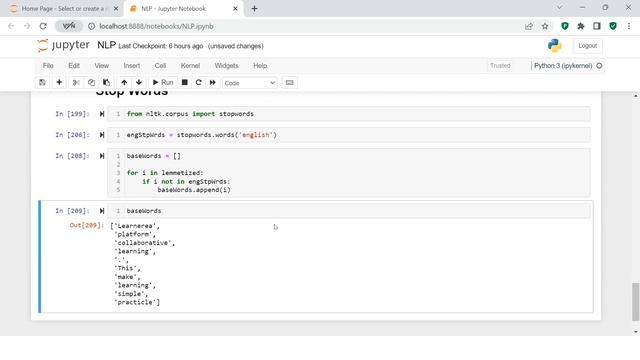Interrupt the kernel with stop icon

click(184, 82)
